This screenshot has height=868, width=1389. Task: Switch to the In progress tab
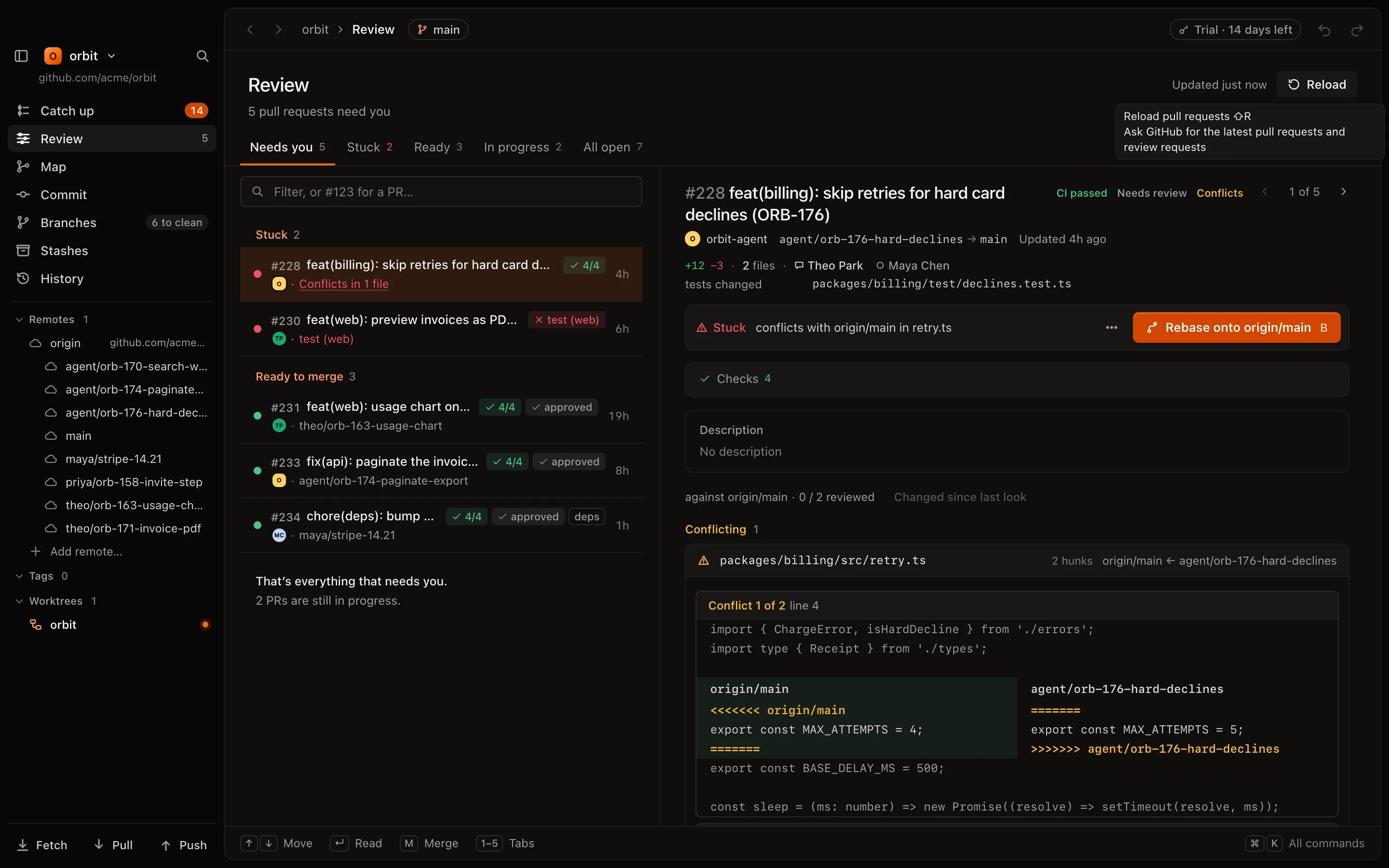[x=522, y=147]
